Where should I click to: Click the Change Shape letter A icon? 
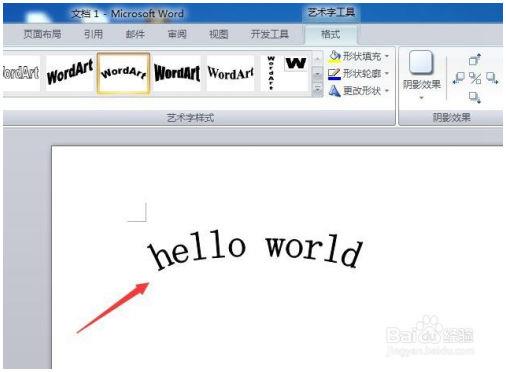click(334, 91)
